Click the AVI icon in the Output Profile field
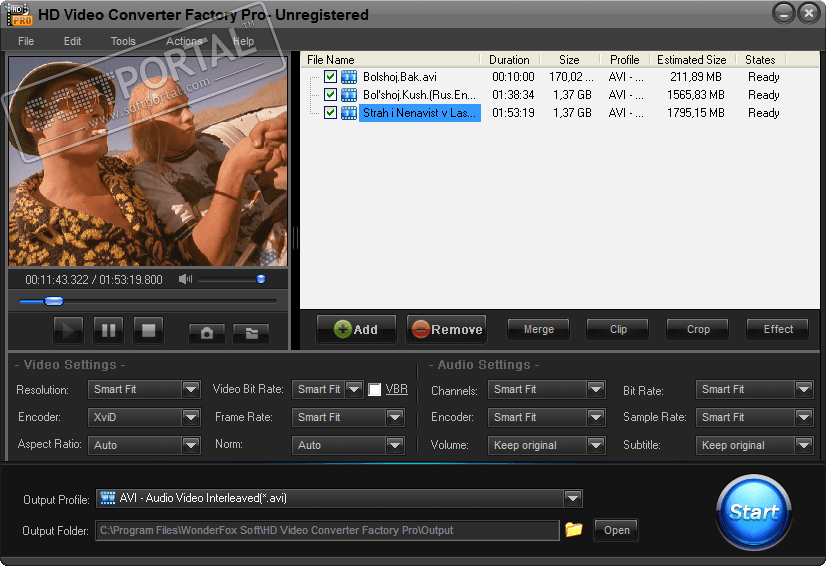The width and height of the screenshot is (826, 566). pyautogui.click(x=108, y=498)
